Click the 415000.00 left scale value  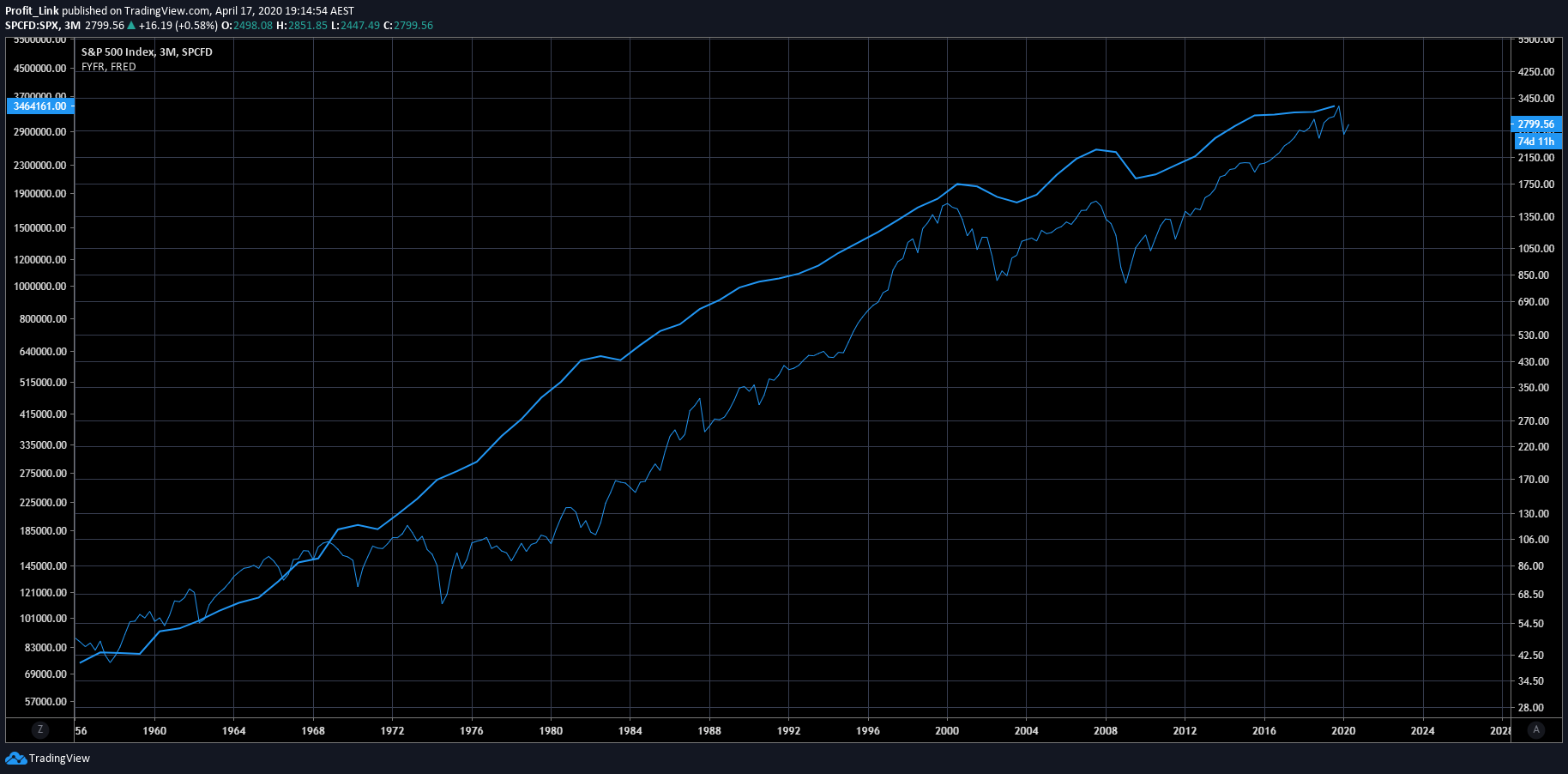[x=43, y=414]
